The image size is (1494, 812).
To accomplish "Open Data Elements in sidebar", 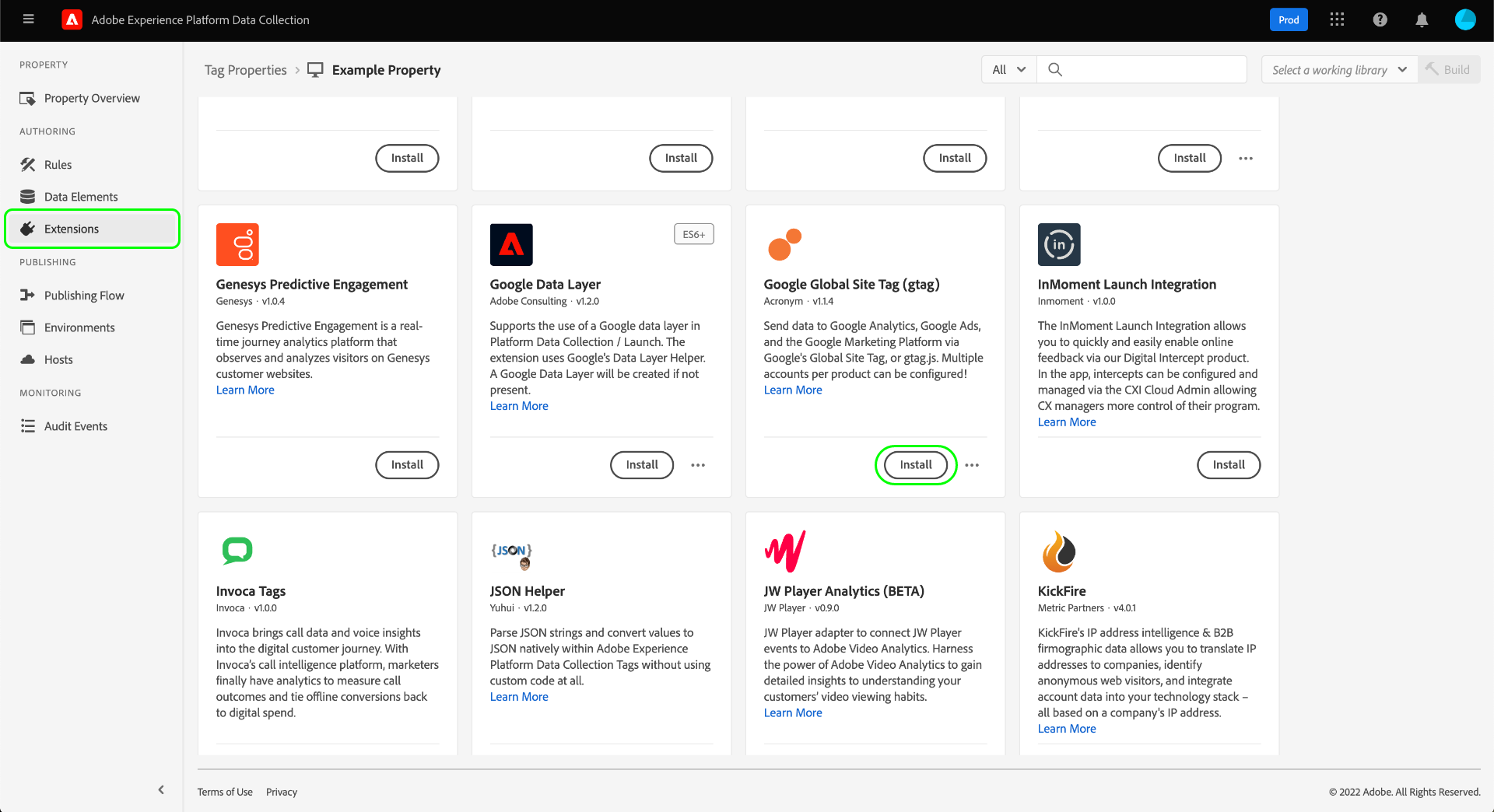I will click(81, 197).
